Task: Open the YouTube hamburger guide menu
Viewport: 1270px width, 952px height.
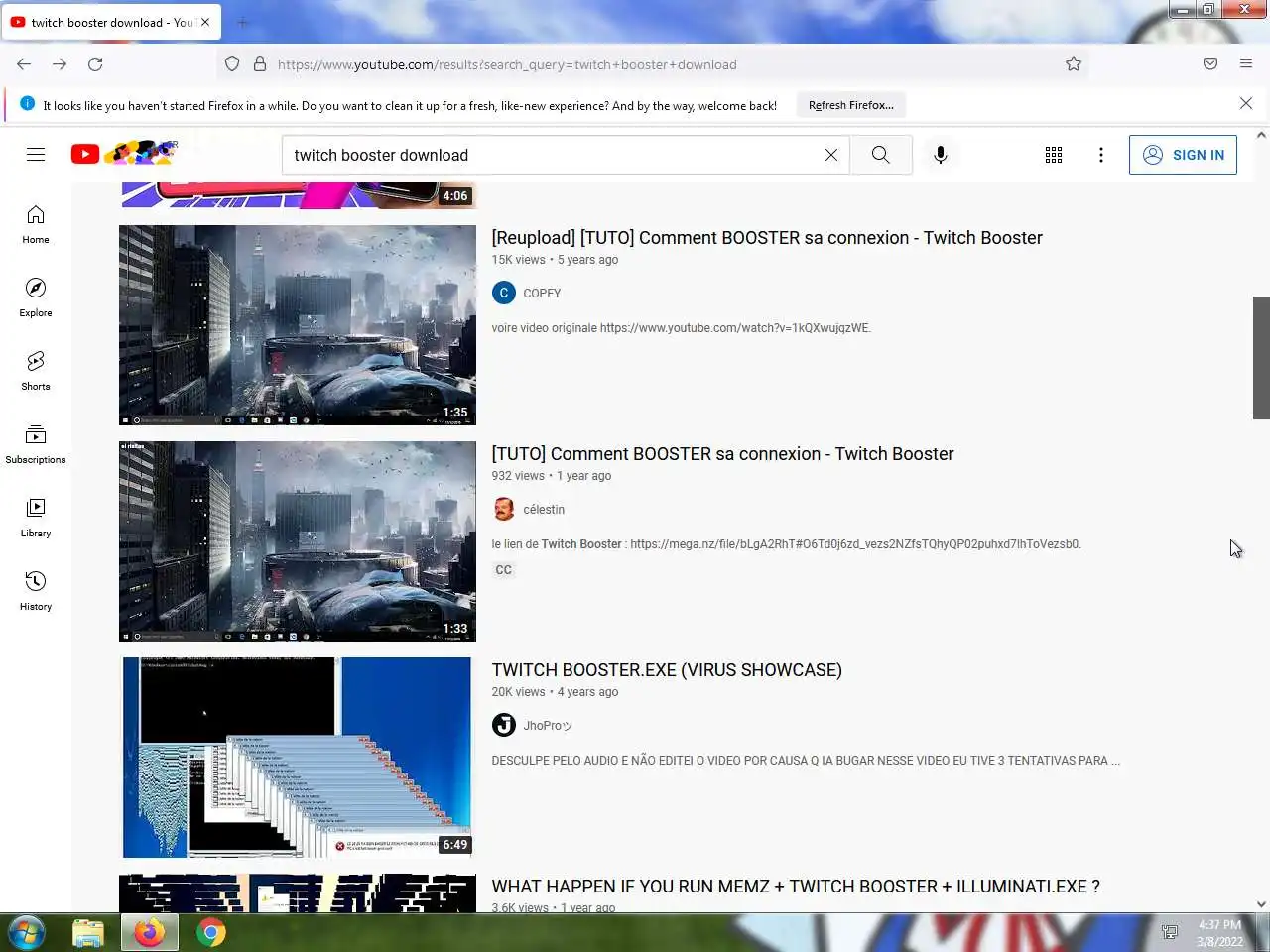Action: pos(36,155)
